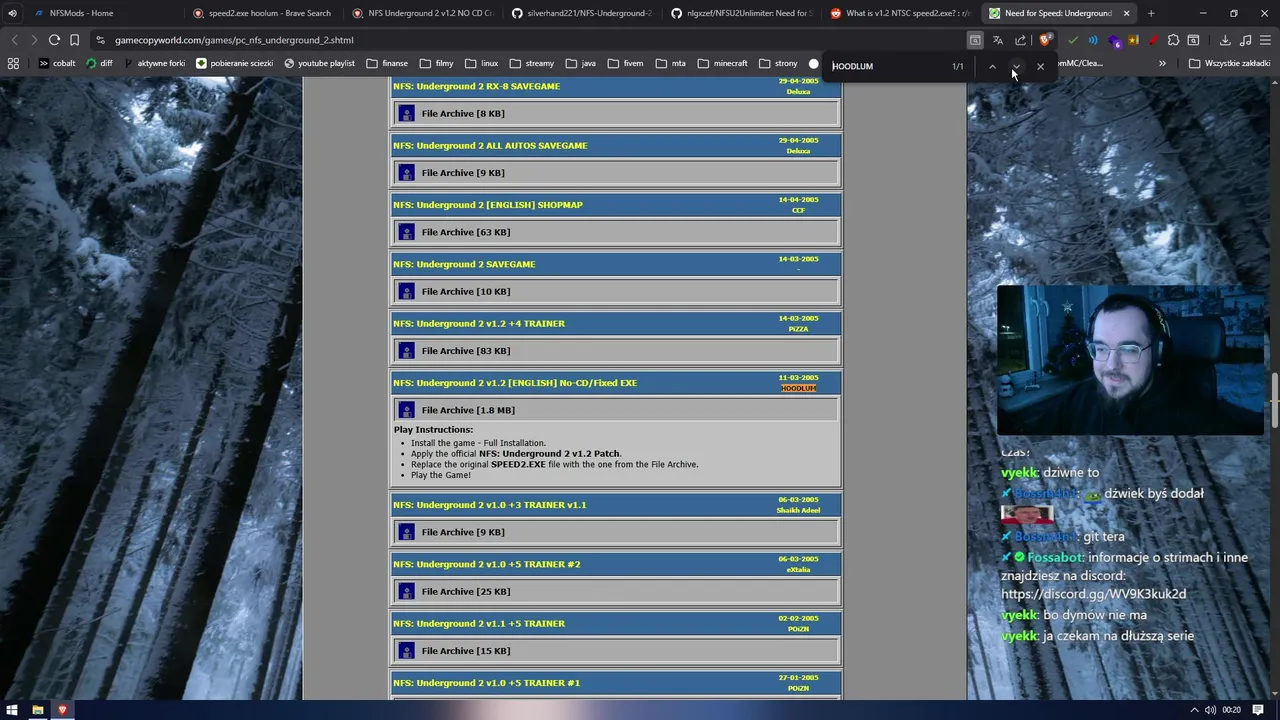The image size is (1280, 720).
Task: Expand the mta bookmarks folder
Action: coord(670,63)
